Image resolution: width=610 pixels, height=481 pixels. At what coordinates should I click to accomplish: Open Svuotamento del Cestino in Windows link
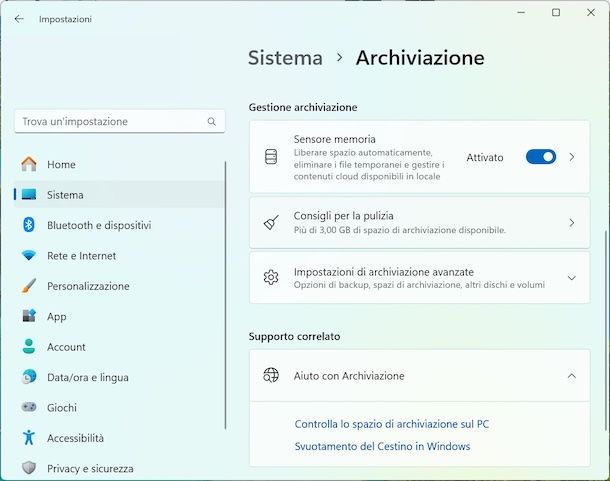382,447
